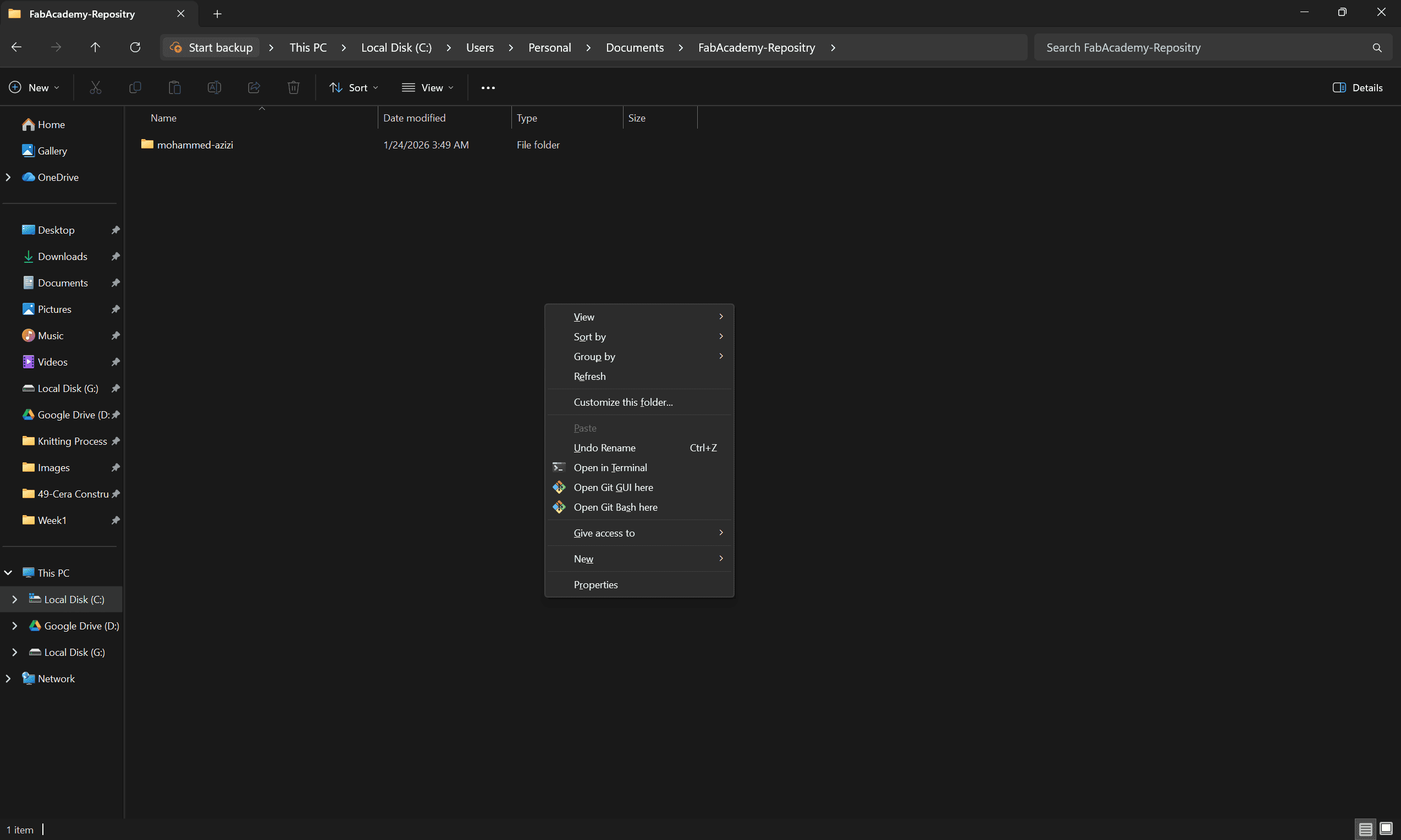Toggle the Details pane button
The image size is (1401, 840).
1358,88
